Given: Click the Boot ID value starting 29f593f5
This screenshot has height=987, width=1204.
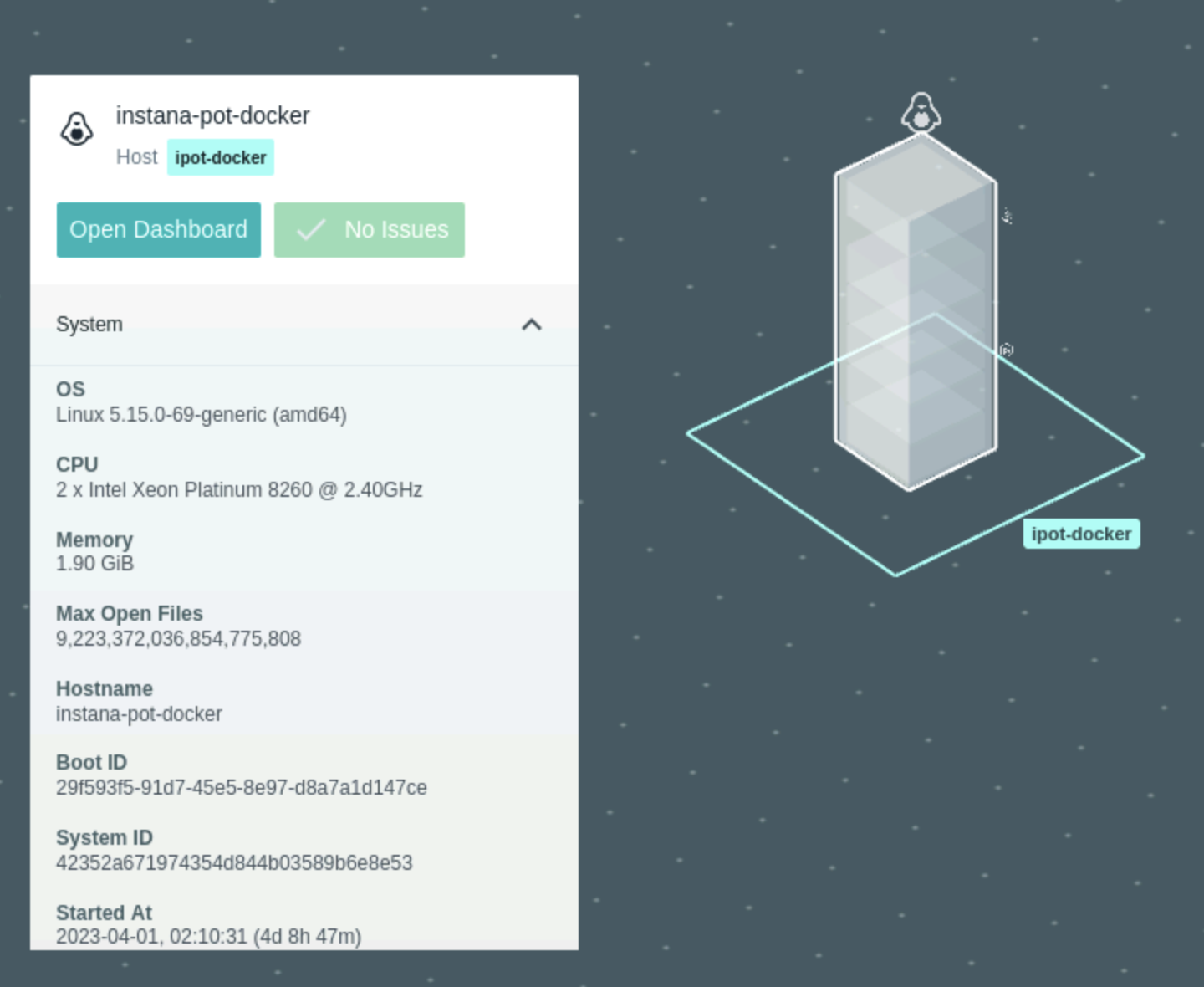Looking at the screenshot, I should point(242,787).
